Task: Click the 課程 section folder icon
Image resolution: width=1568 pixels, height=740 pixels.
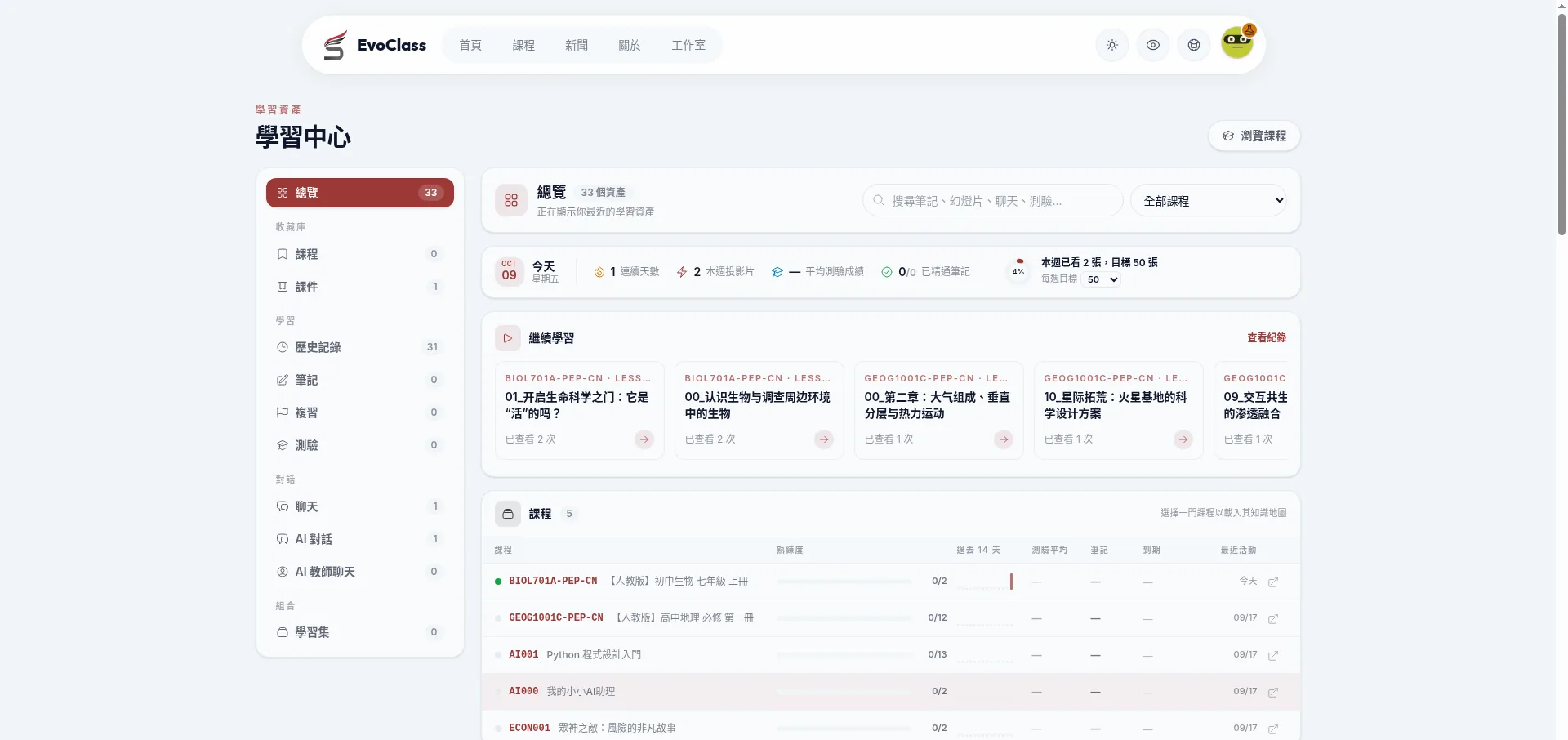Action: (508, 514)
